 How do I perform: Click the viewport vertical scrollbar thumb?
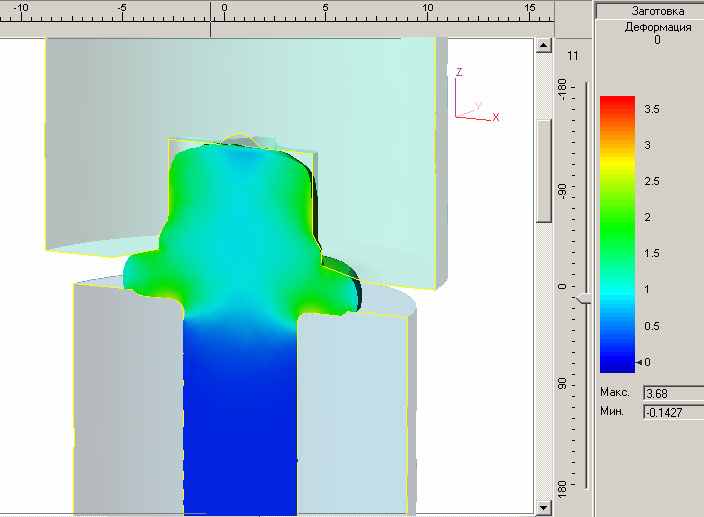(544, 171)
